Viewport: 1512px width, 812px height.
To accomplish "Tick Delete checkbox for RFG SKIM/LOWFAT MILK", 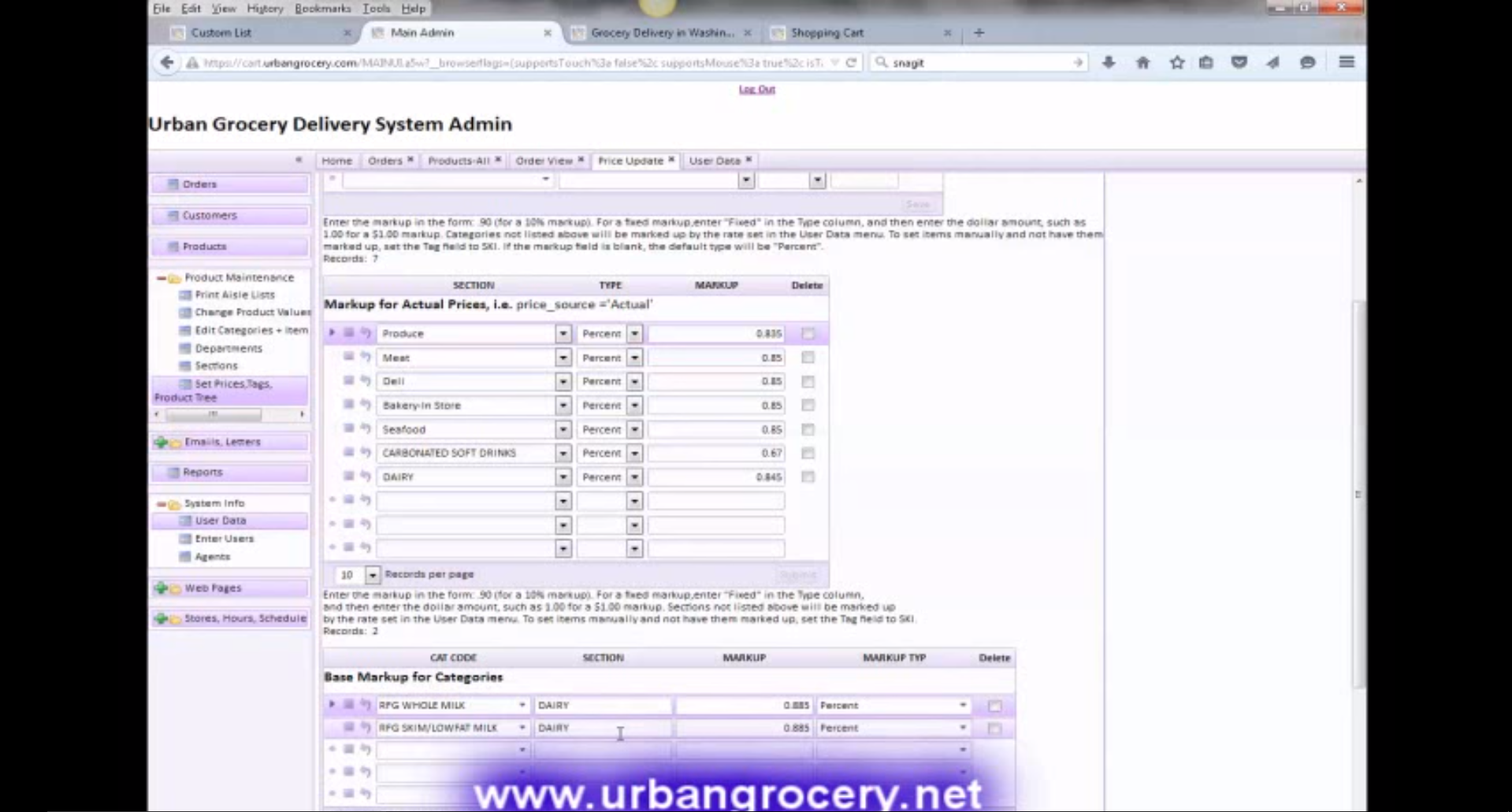I will [995, 729].
